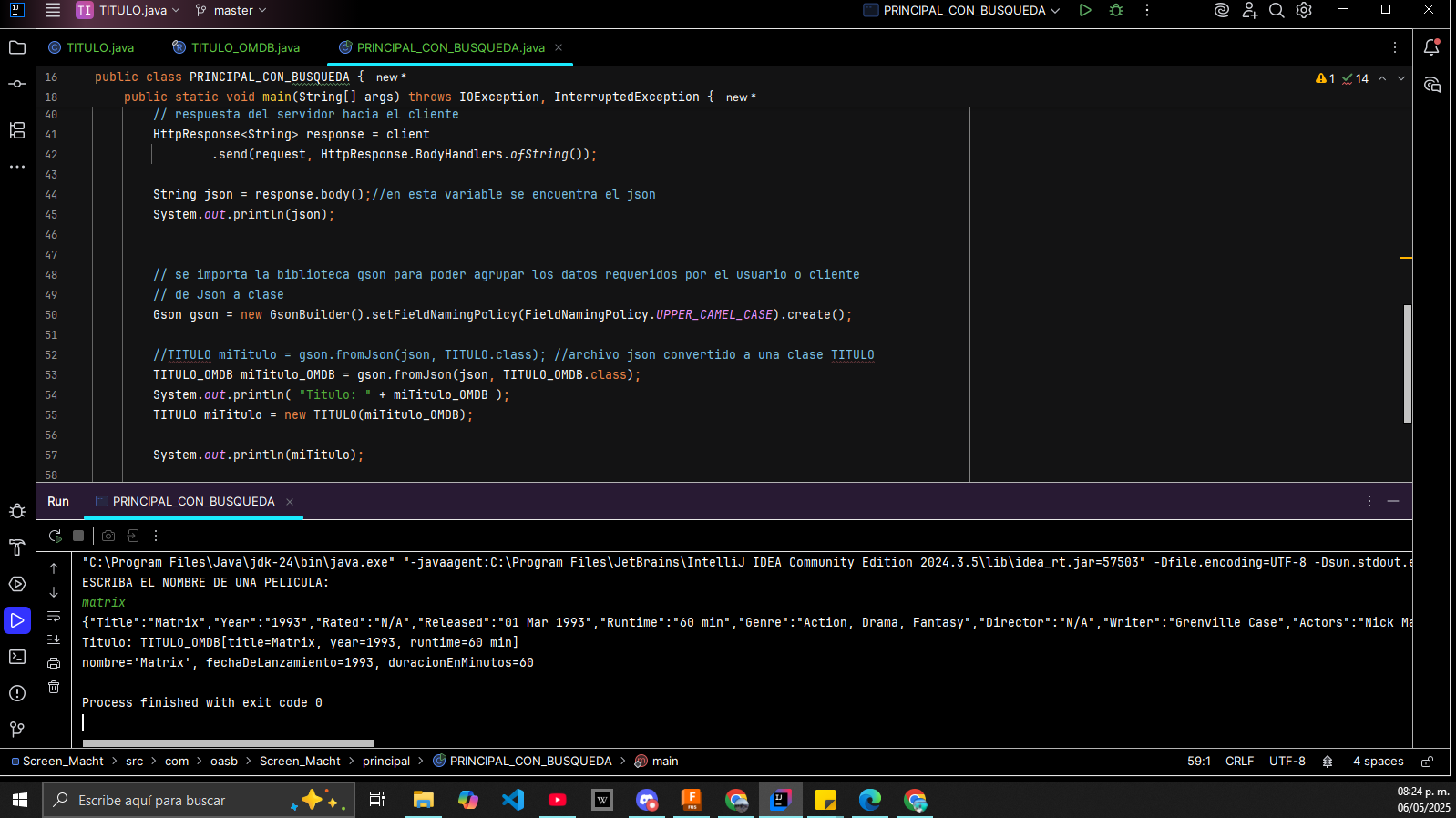Open the Commit tool window
The width and height of the screenshot is (1456, 818).
pos(16,84)
